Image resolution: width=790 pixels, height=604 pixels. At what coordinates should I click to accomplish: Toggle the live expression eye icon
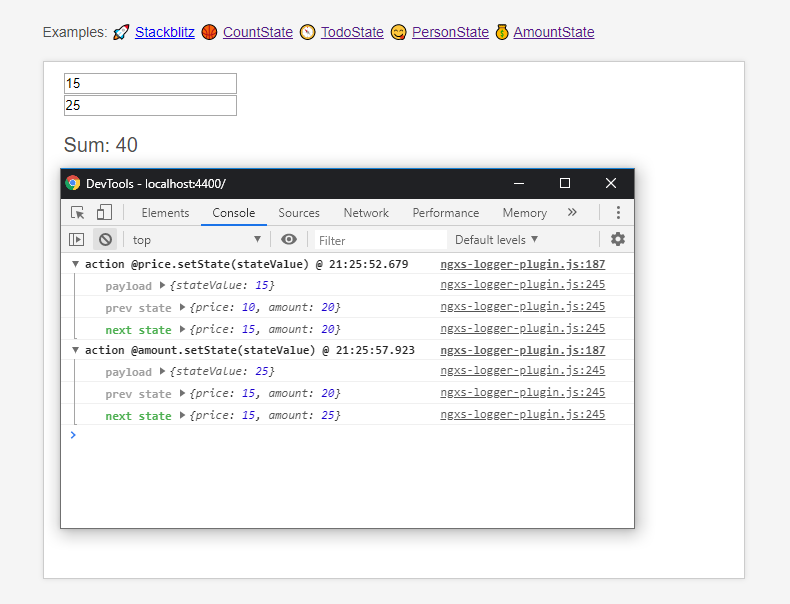tap(289, 240)
